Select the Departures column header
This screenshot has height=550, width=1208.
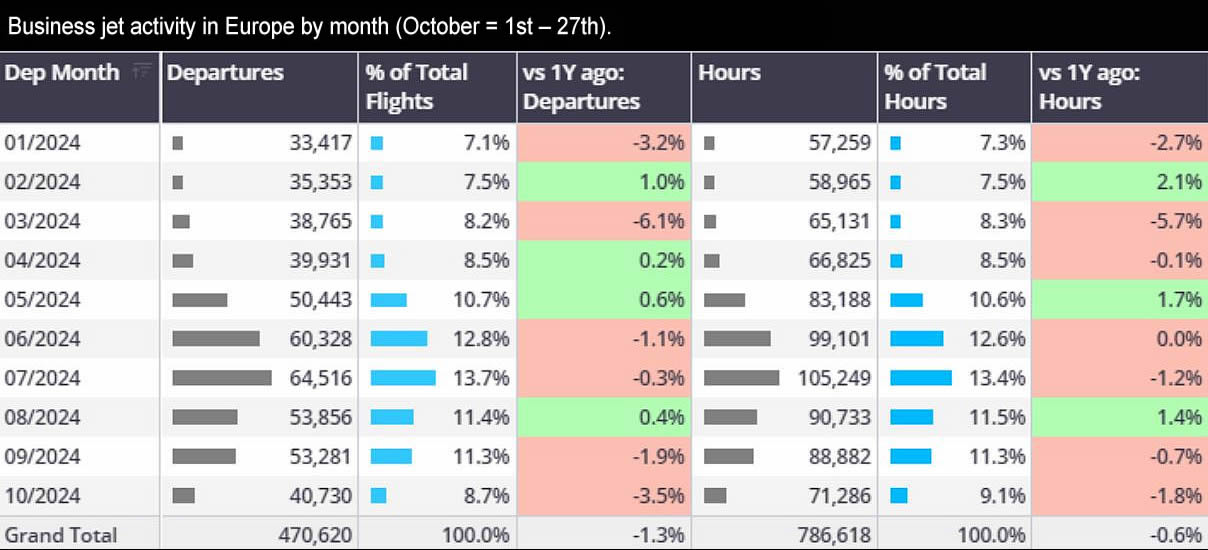[225, 72]
